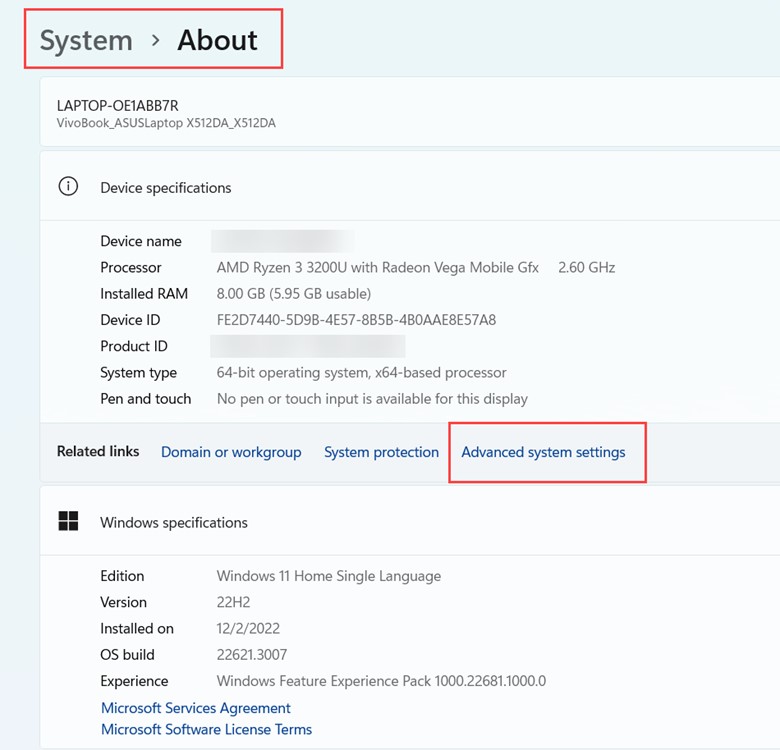Open System protection link
Viewport: 780px width, 750px height.
pyautogui.click(x=382, y=452)
